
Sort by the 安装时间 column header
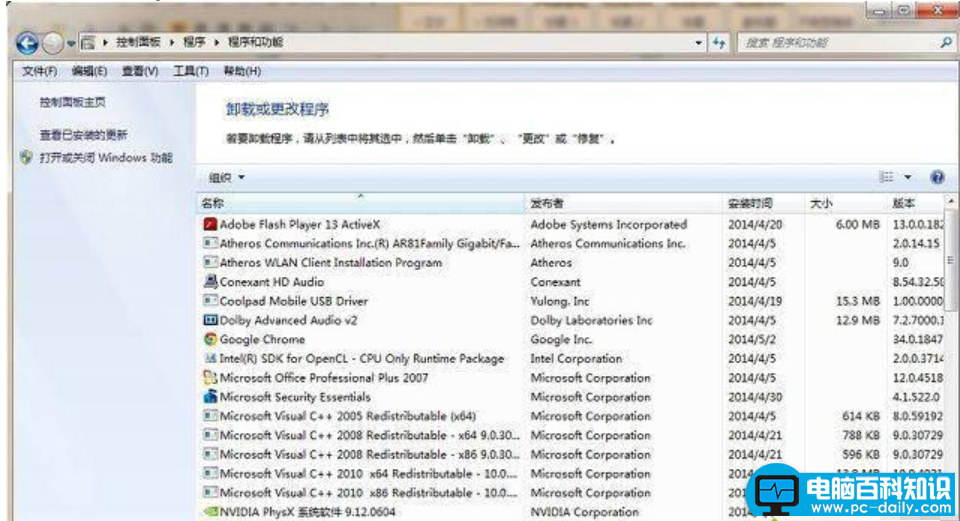[763, 203]
